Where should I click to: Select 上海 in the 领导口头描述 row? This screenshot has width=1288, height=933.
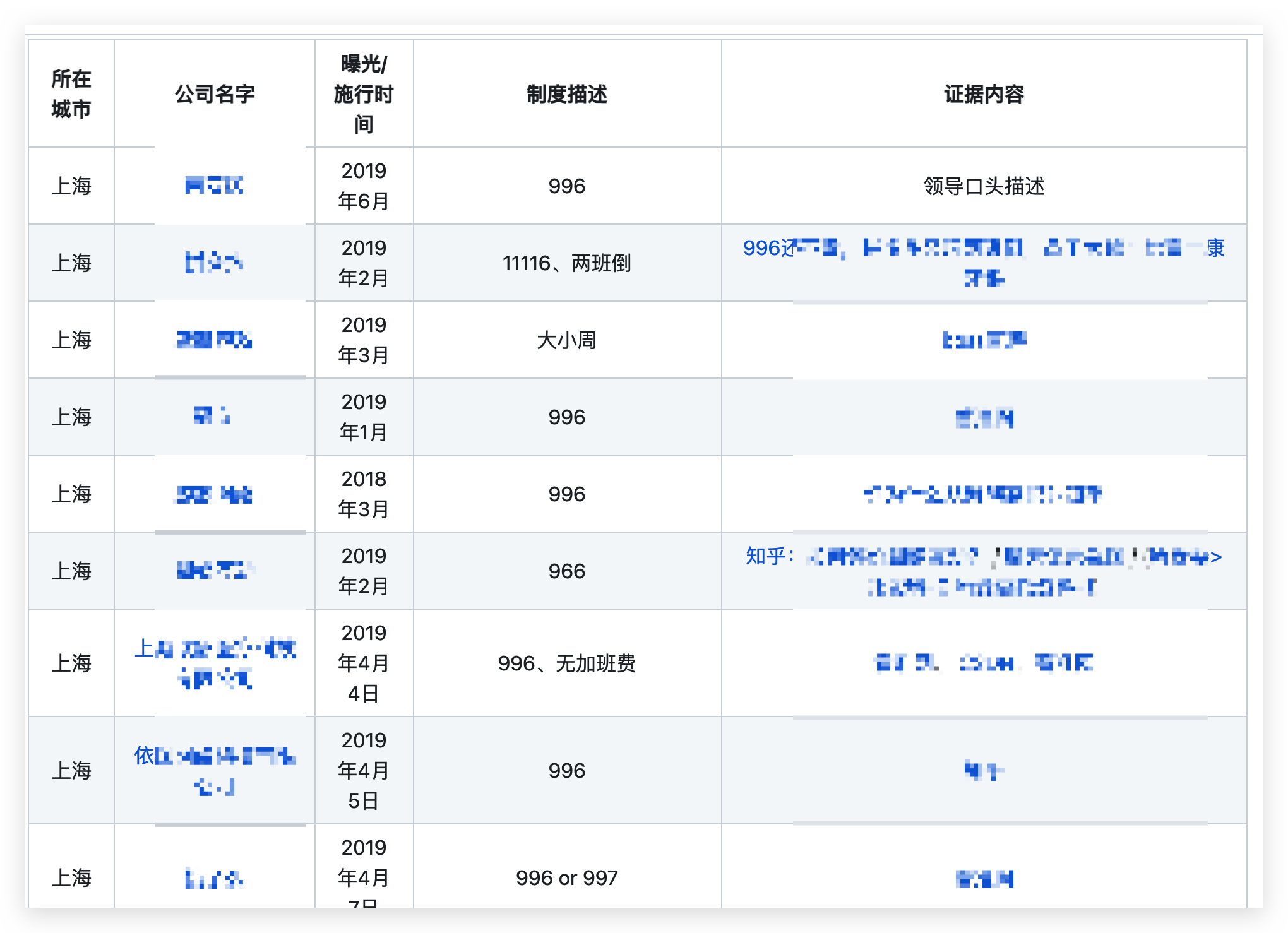71,186
